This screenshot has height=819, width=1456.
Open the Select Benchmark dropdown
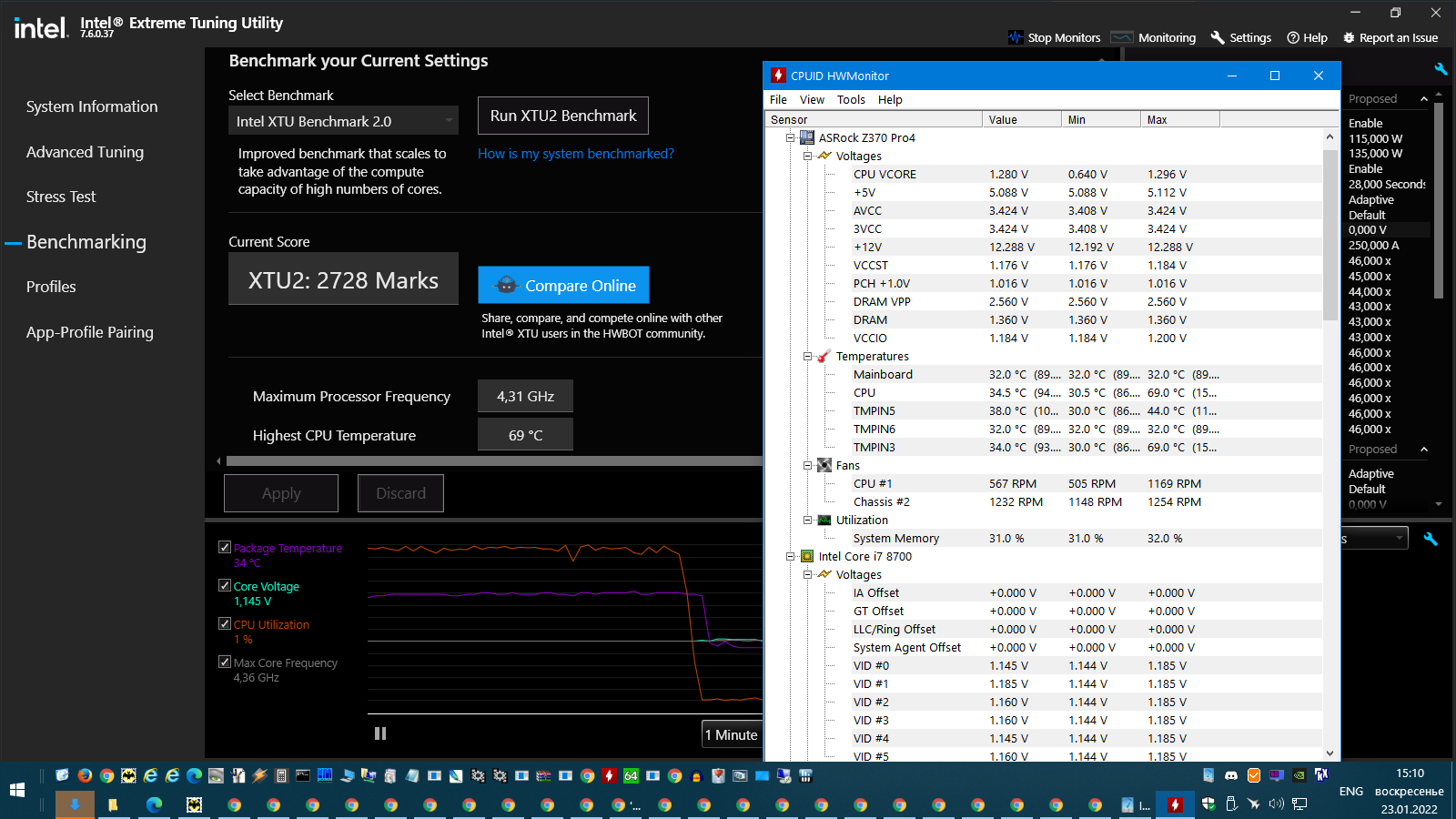coord(343,121)
